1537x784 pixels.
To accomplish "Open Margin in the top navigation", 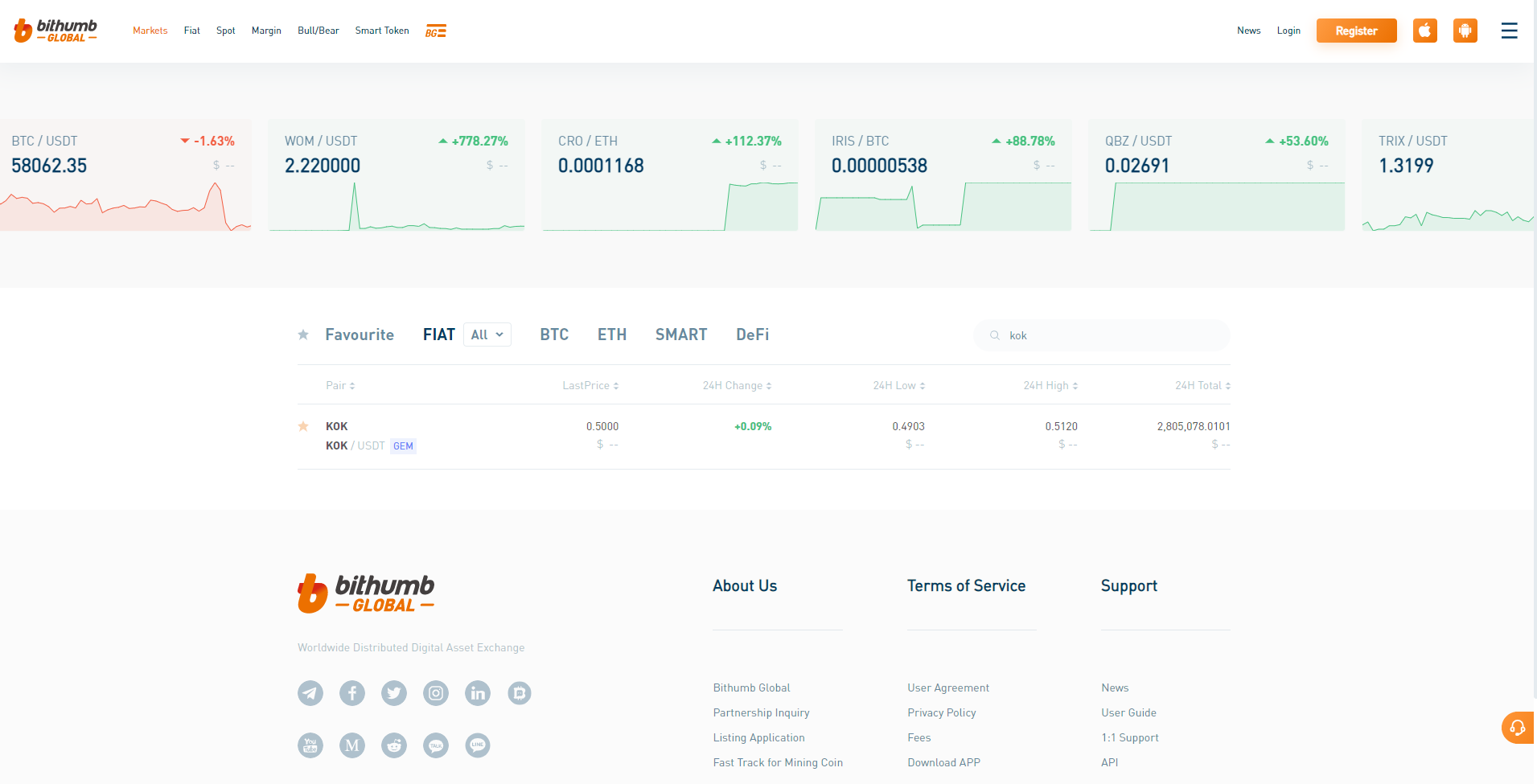I will 266,31.
